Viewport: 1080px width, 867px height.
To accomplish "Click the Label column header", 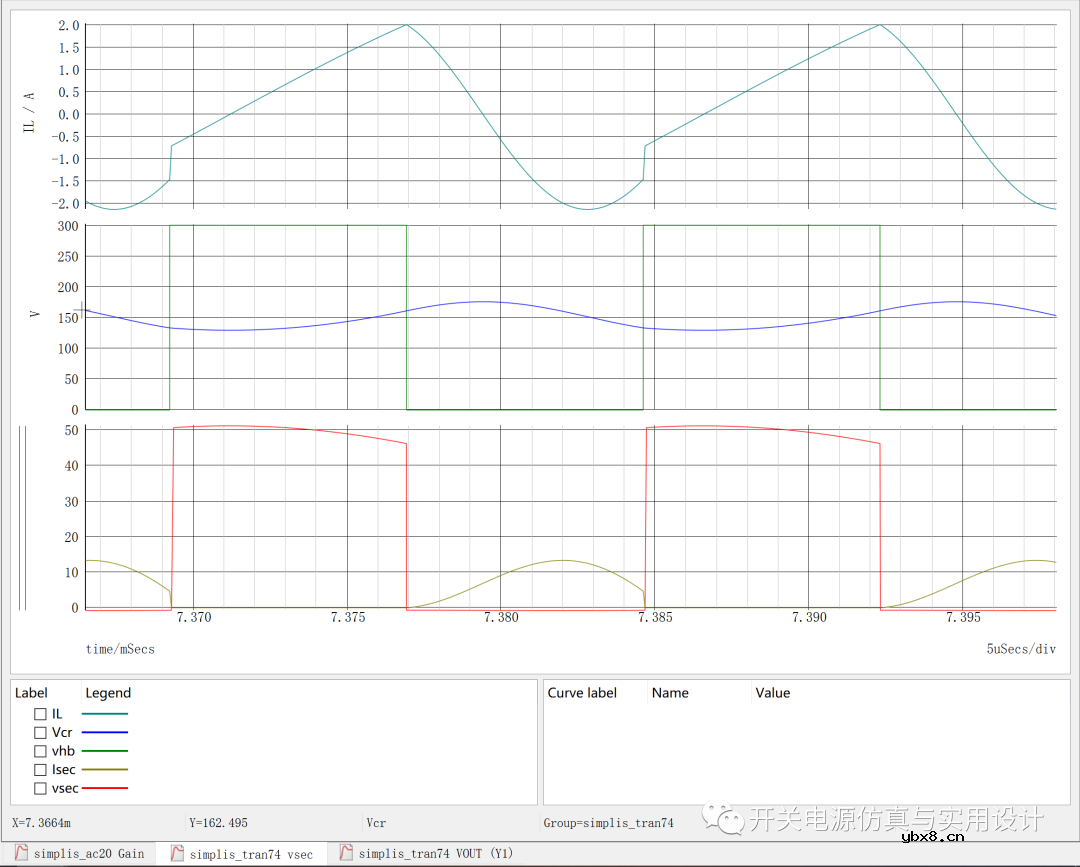I will (x=31, y=693).
